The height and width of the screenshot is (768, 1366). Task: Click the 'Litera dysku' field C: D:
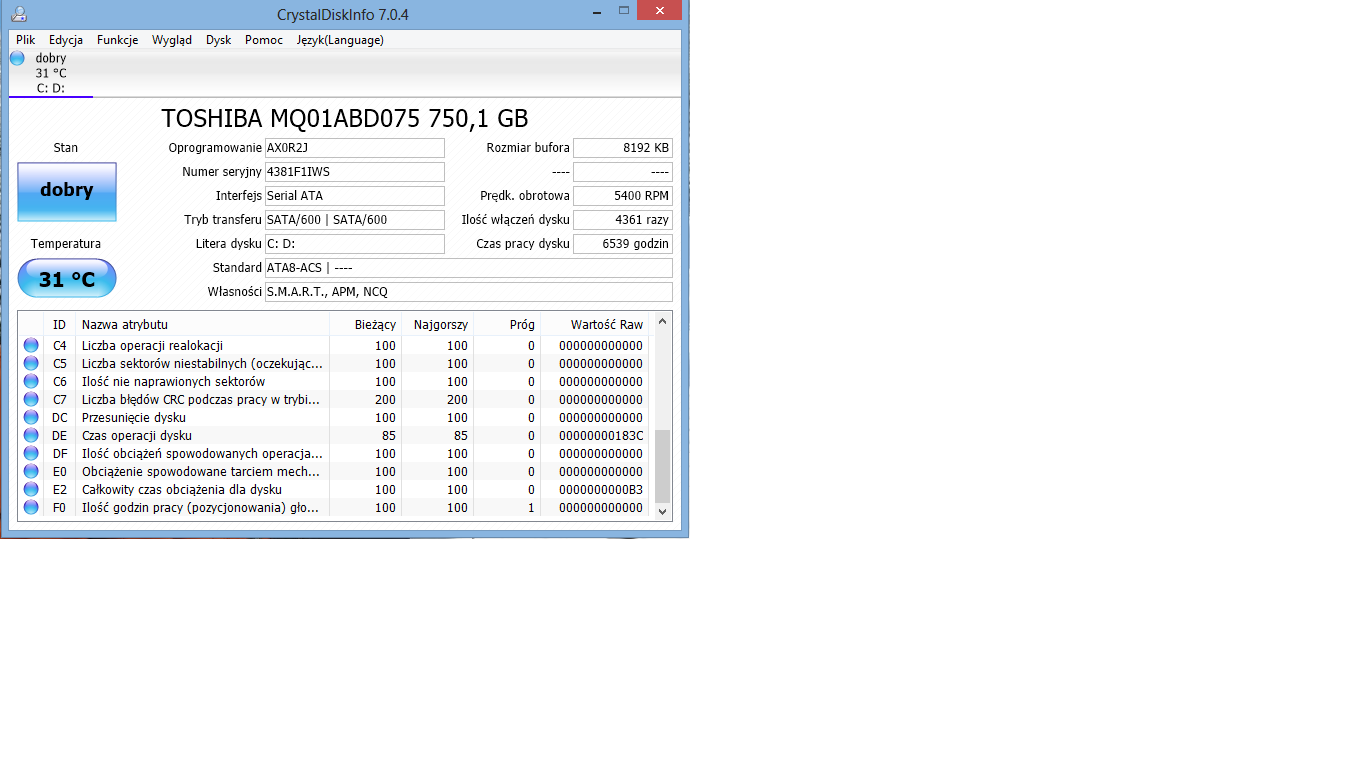tap(354, 244)
